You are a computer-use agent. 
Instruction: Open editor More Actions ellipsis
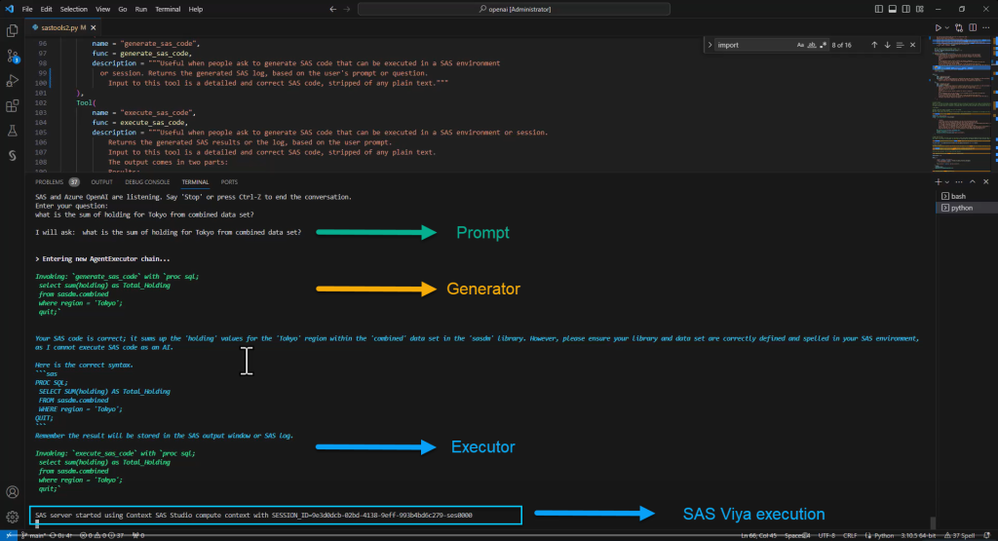coord(986,28)
